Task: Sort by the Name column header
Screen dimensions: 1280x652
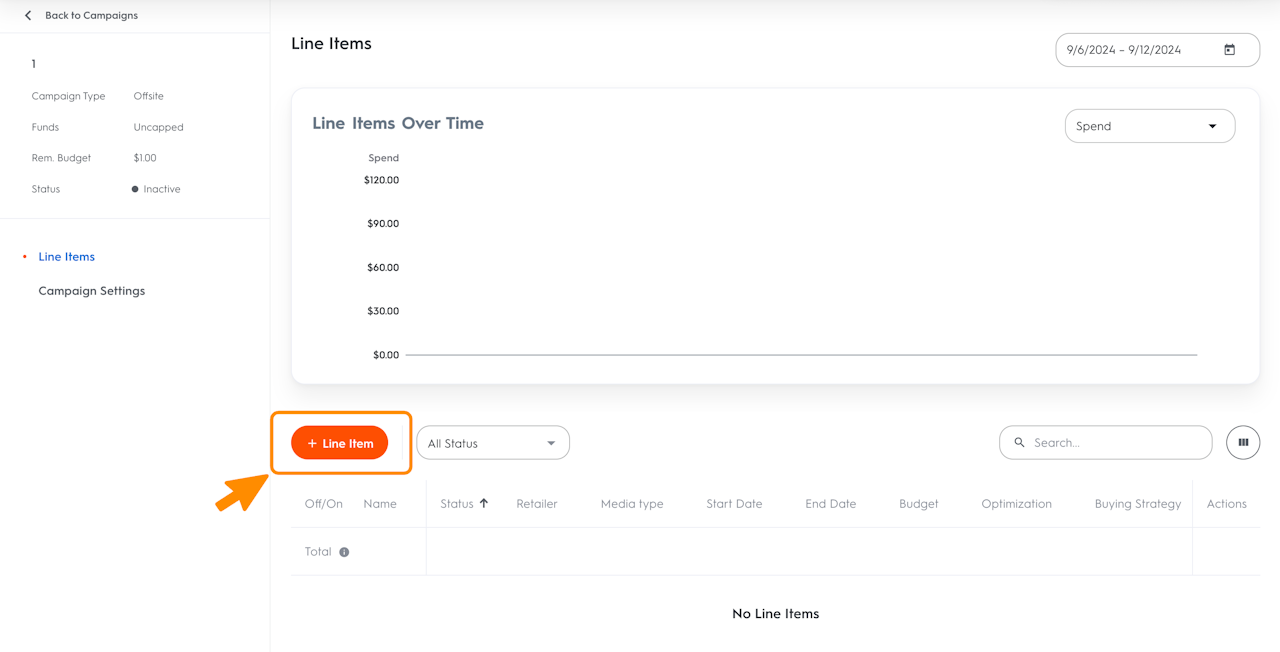Action: pyautogui.click(x=380, y=504)
